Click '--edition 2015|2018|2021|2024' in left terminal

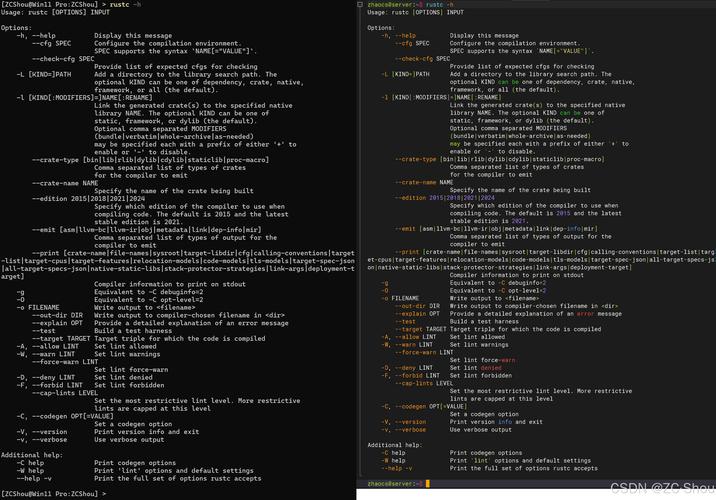pos(89,199)
